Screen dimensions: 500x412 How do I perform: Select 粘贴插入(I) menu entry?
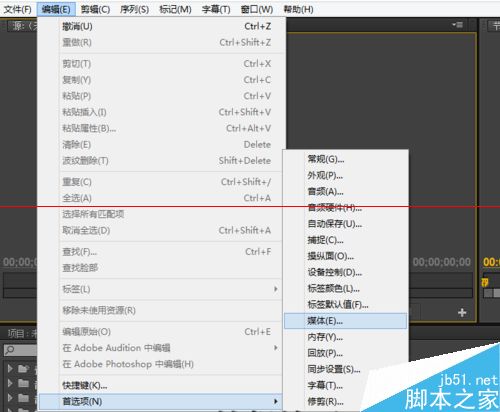pos(162,112)
